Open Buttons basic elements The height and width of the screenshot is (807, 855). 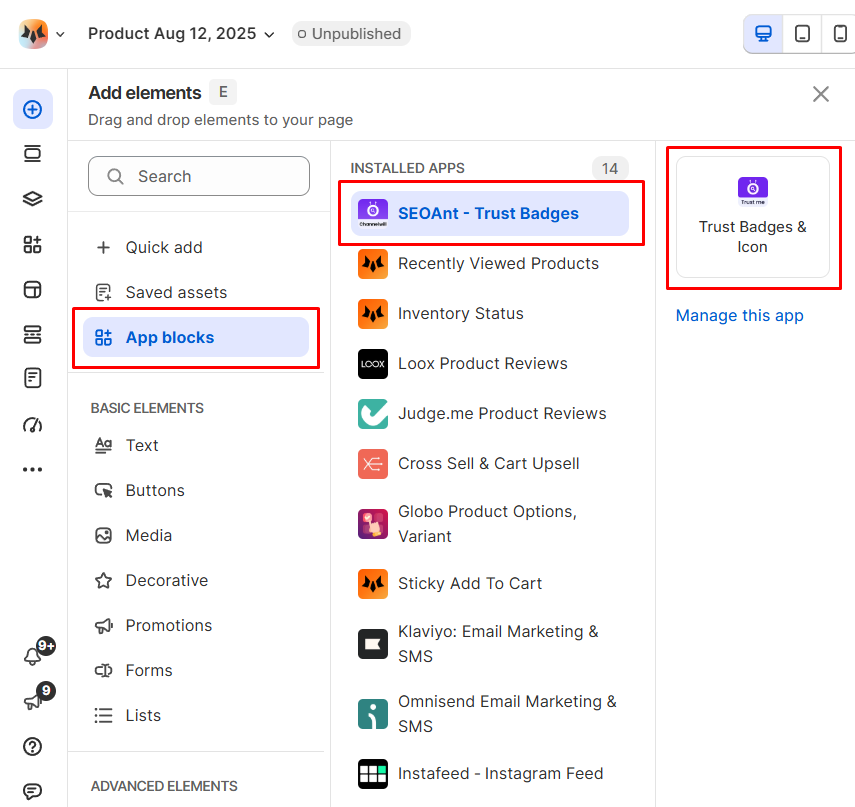point(196,490)
